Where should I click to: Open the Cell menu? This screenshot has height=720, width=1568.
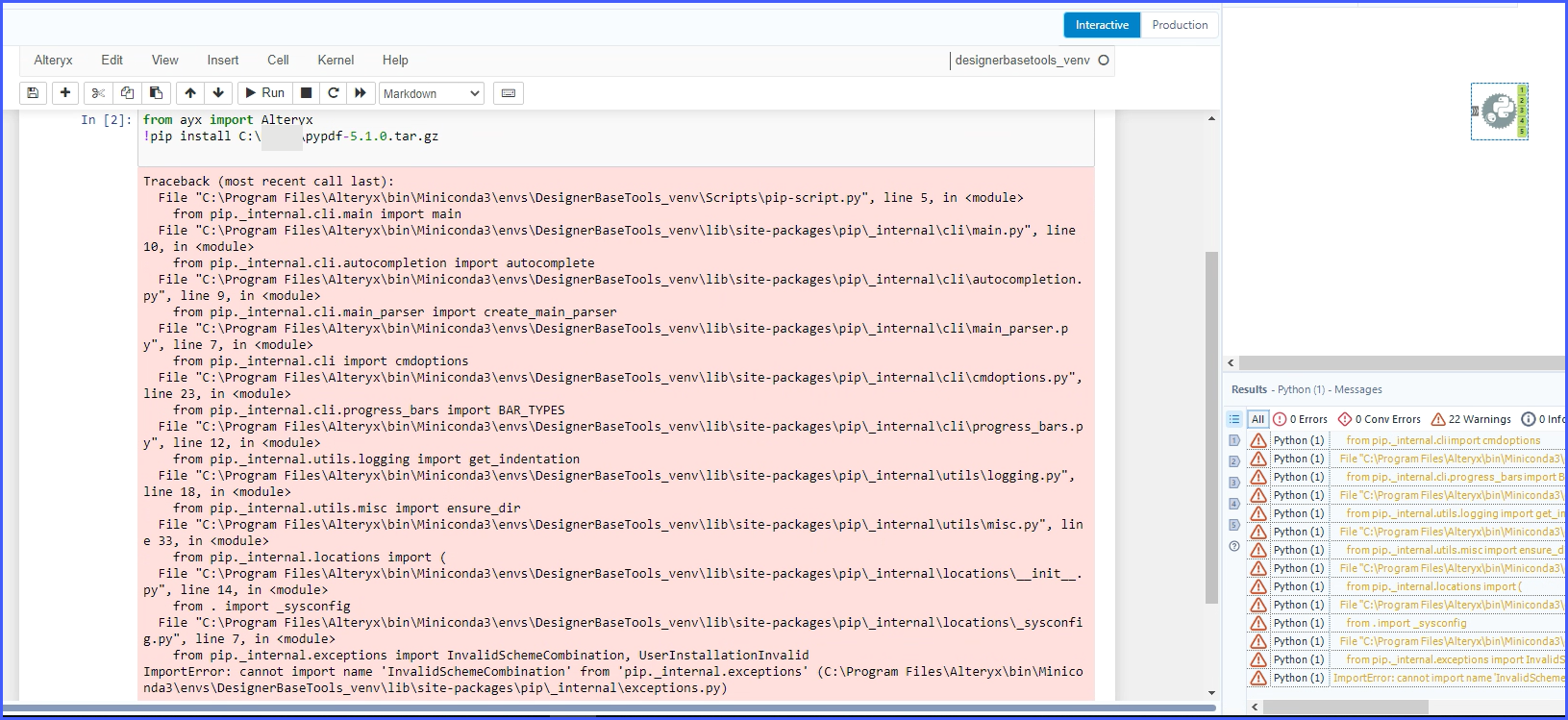tap(278, 60)
